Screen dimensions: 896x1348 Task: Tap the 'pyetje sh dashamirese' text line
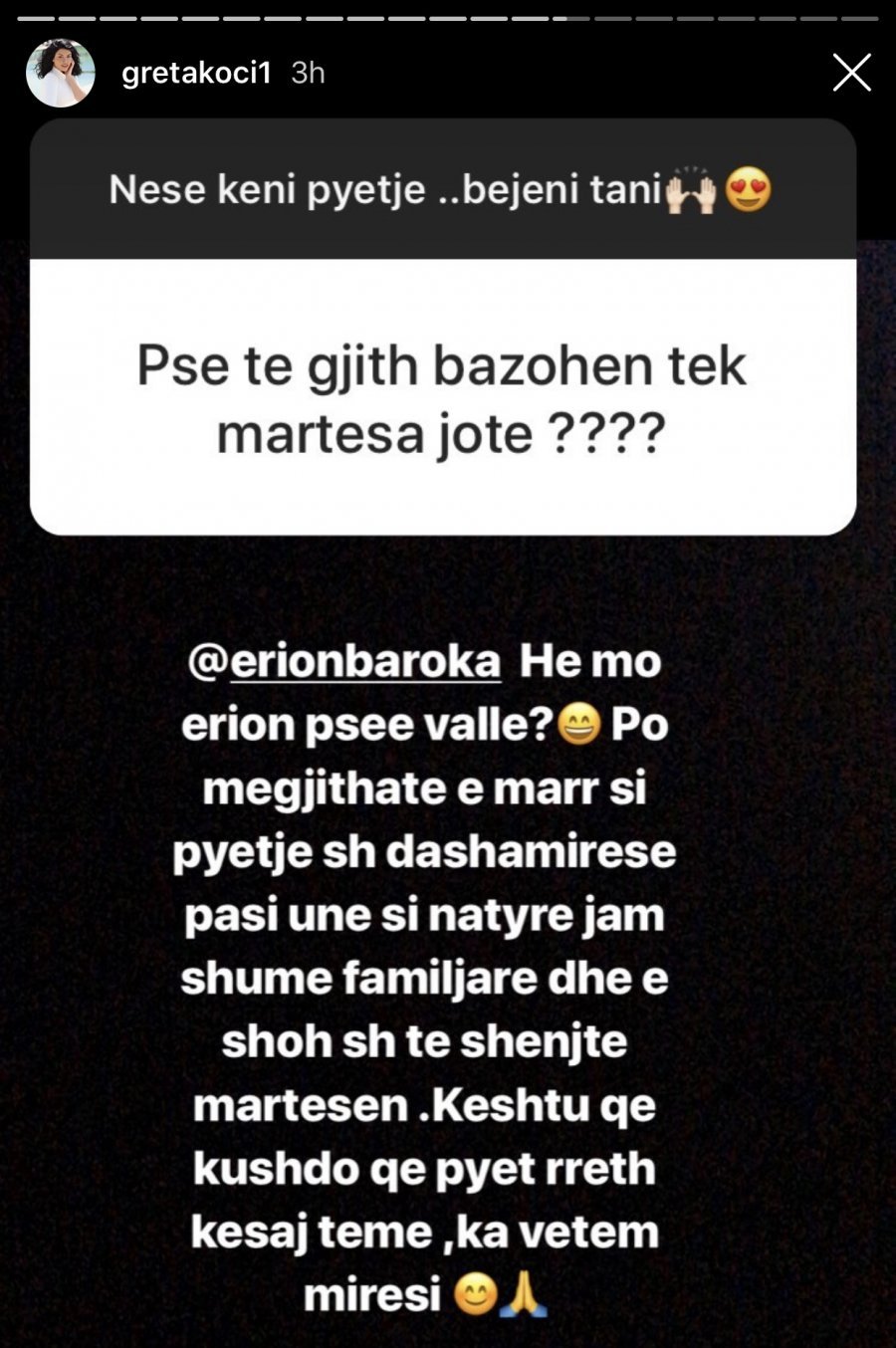pos(424,851)
